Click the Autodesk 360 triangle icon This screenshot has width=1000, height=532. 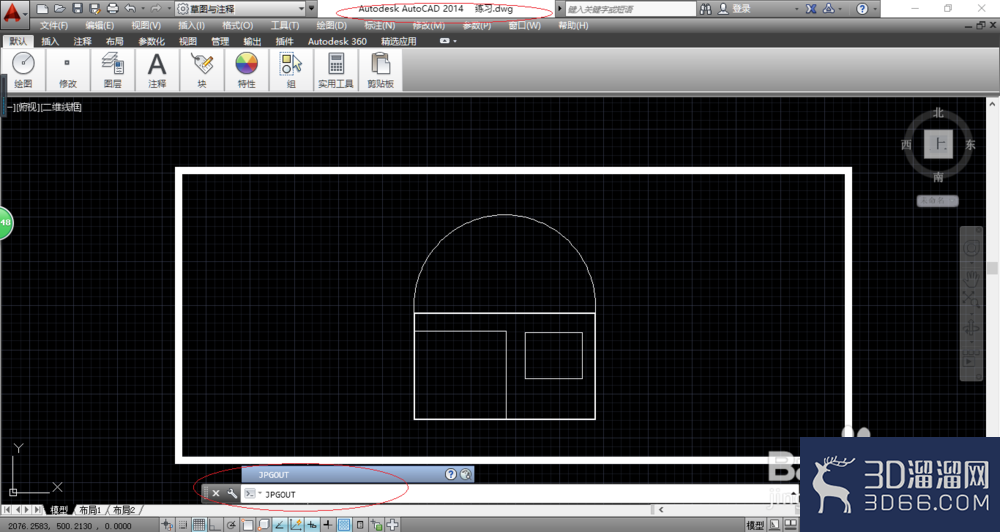click(828, 9)
